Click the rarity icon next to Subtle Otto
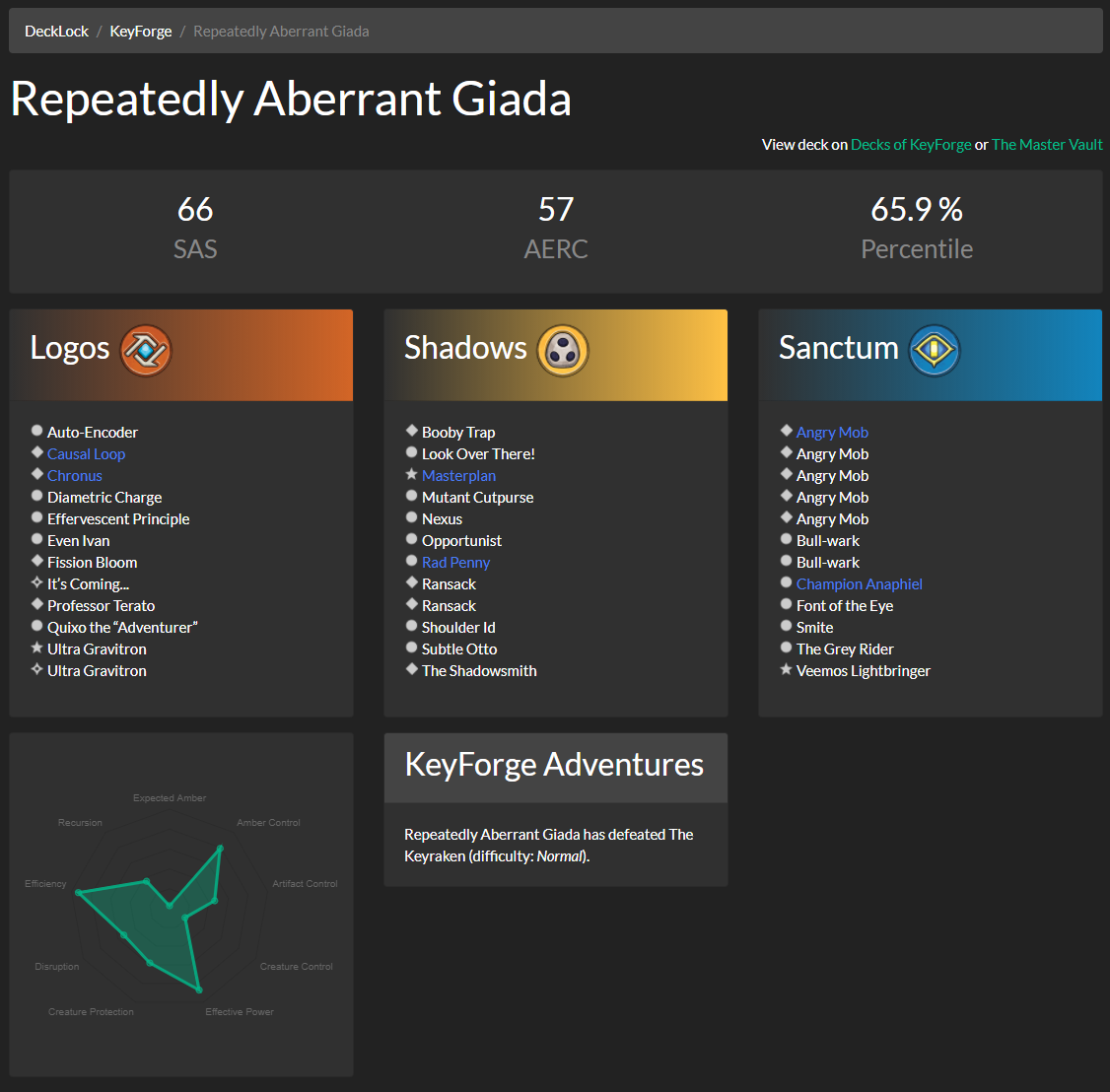Image resolution: width=1110 pixels, height=1092 pixels. click(411, 648)
